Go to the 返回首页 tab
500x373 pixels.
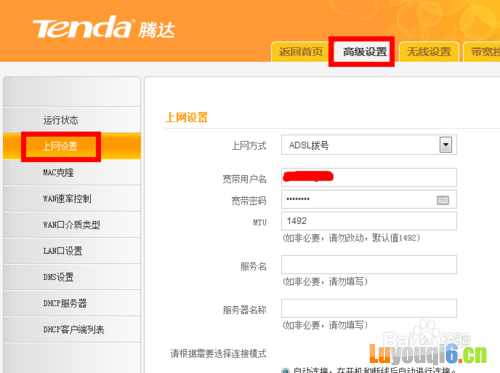pyautogui.click(x=301, y=52)
